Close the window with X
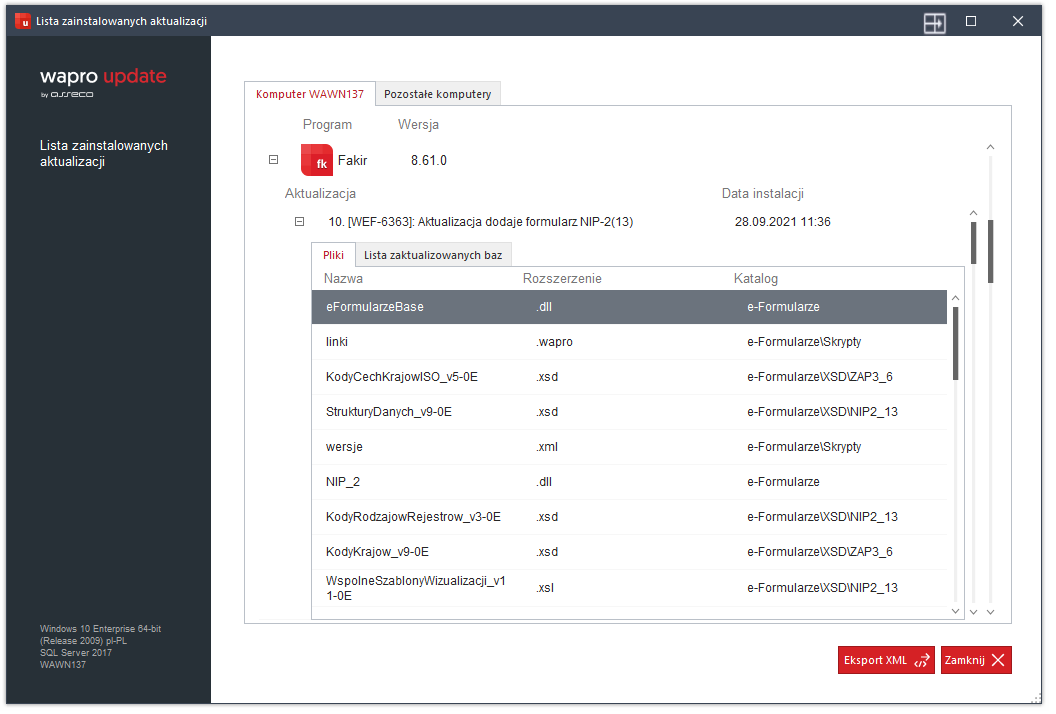1056x714 pixels. [x=1018, y=22]
